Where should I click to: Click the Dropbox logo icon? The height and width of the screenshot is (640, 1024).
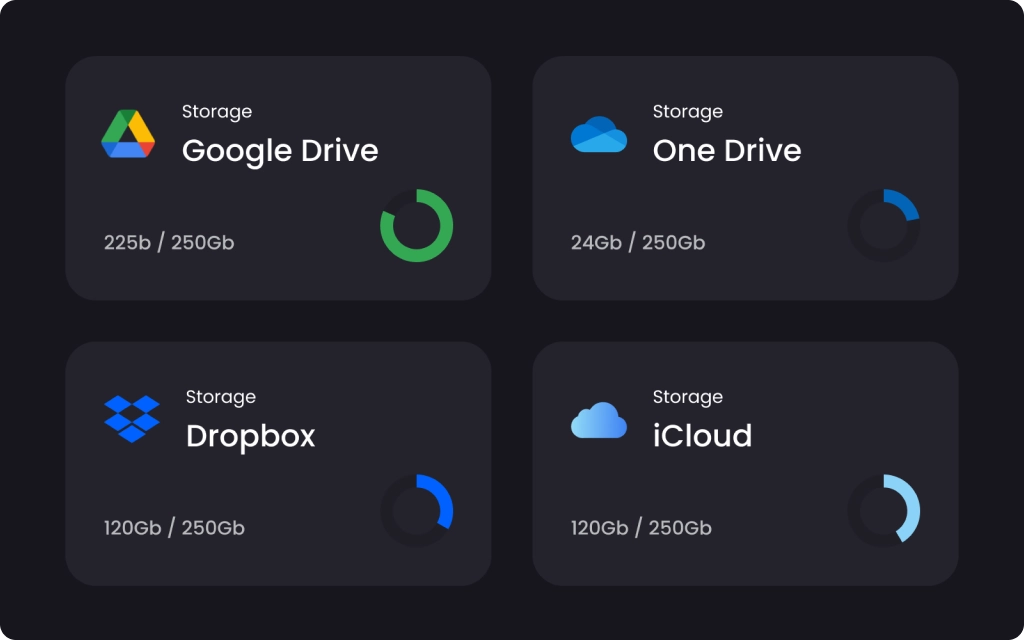132,419
